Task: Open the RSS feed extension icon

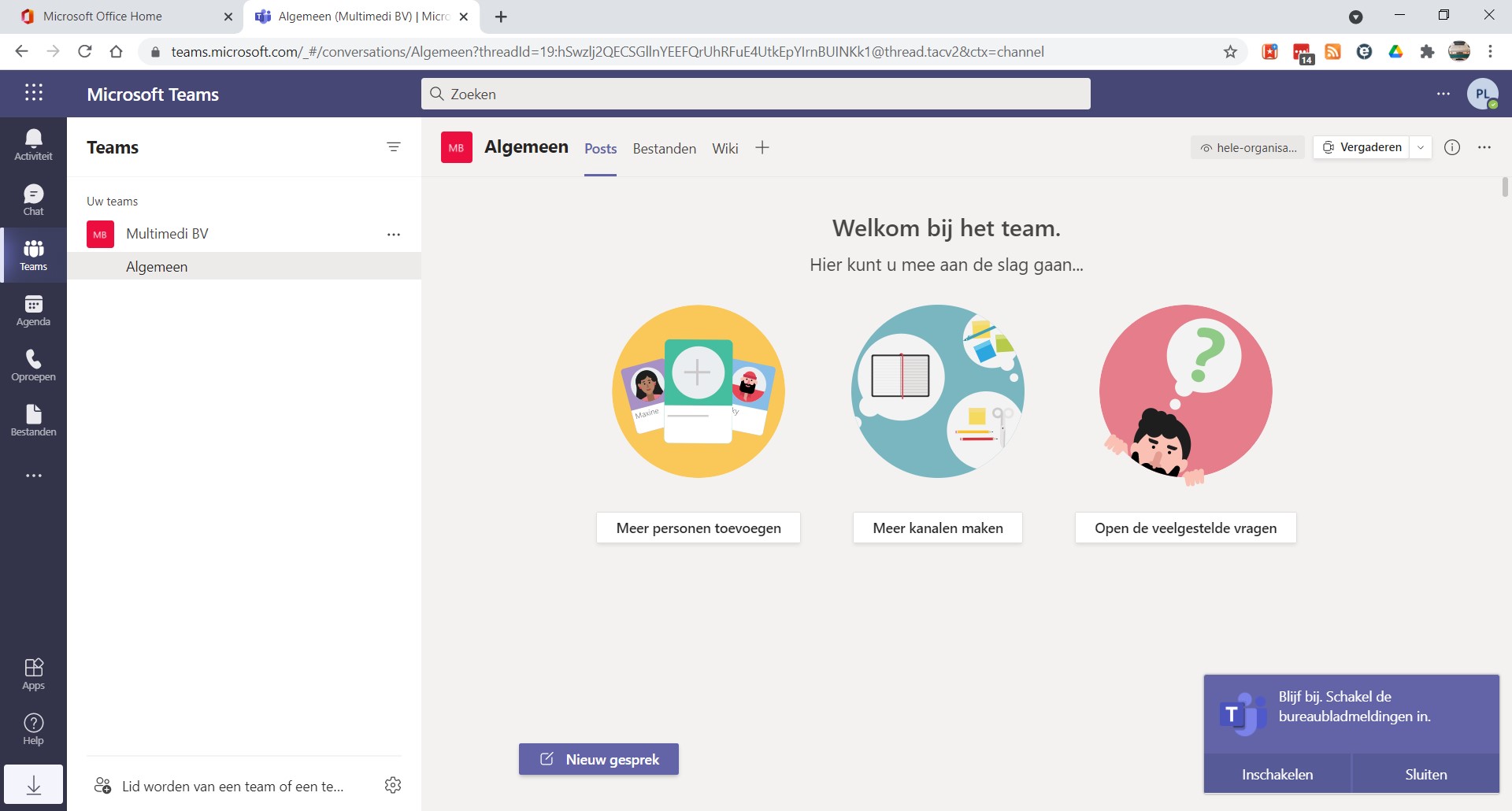Action: (1332, 52)
